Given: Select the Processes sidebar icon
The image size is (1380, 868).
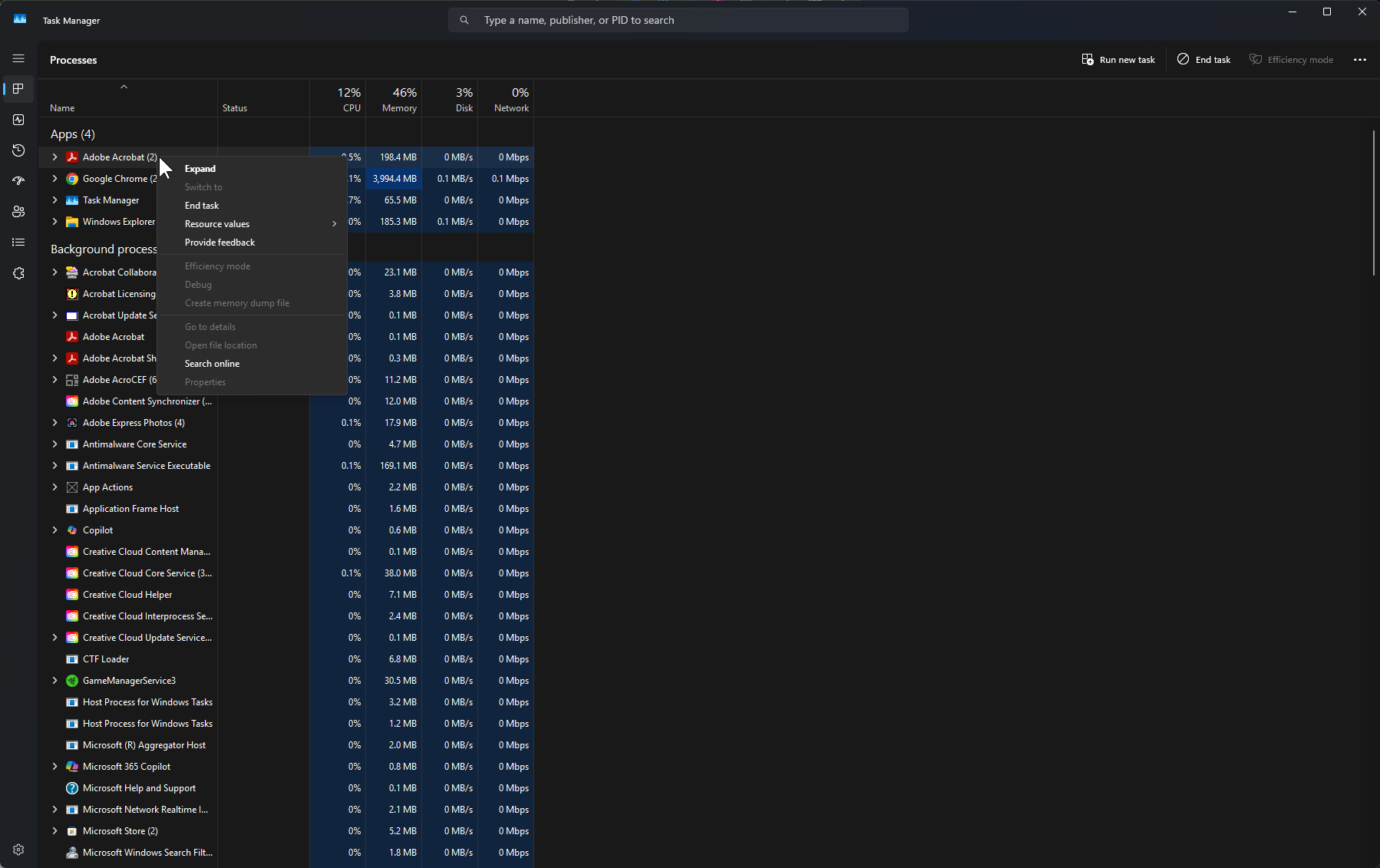Looking at the screenshot, I should tap(18, 89).
